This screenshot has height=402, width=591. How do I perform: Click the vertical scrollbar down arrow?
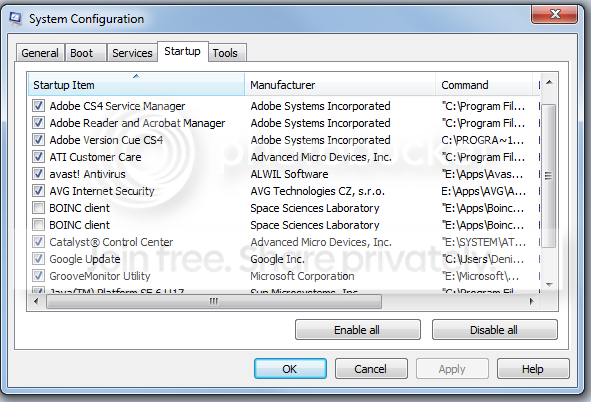point(549,284)
